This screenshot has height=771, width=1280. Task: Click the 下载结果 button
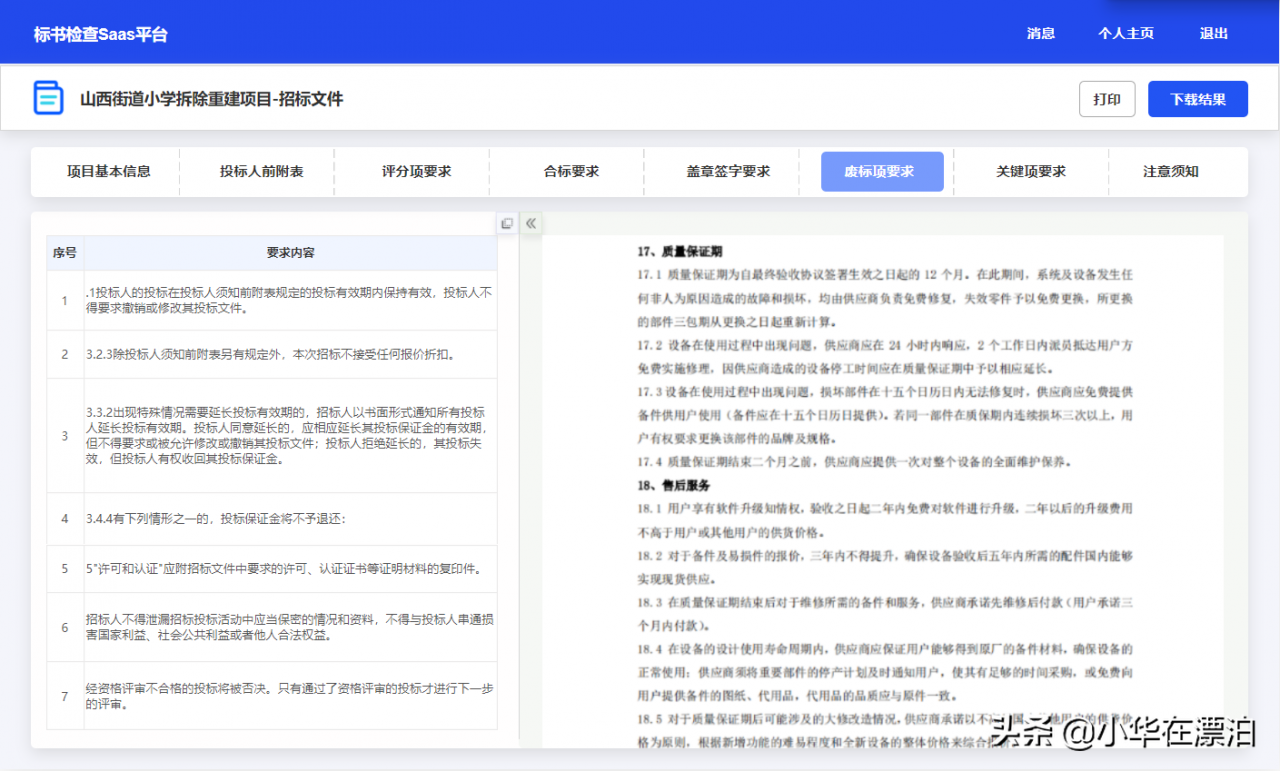[1198, 99]
